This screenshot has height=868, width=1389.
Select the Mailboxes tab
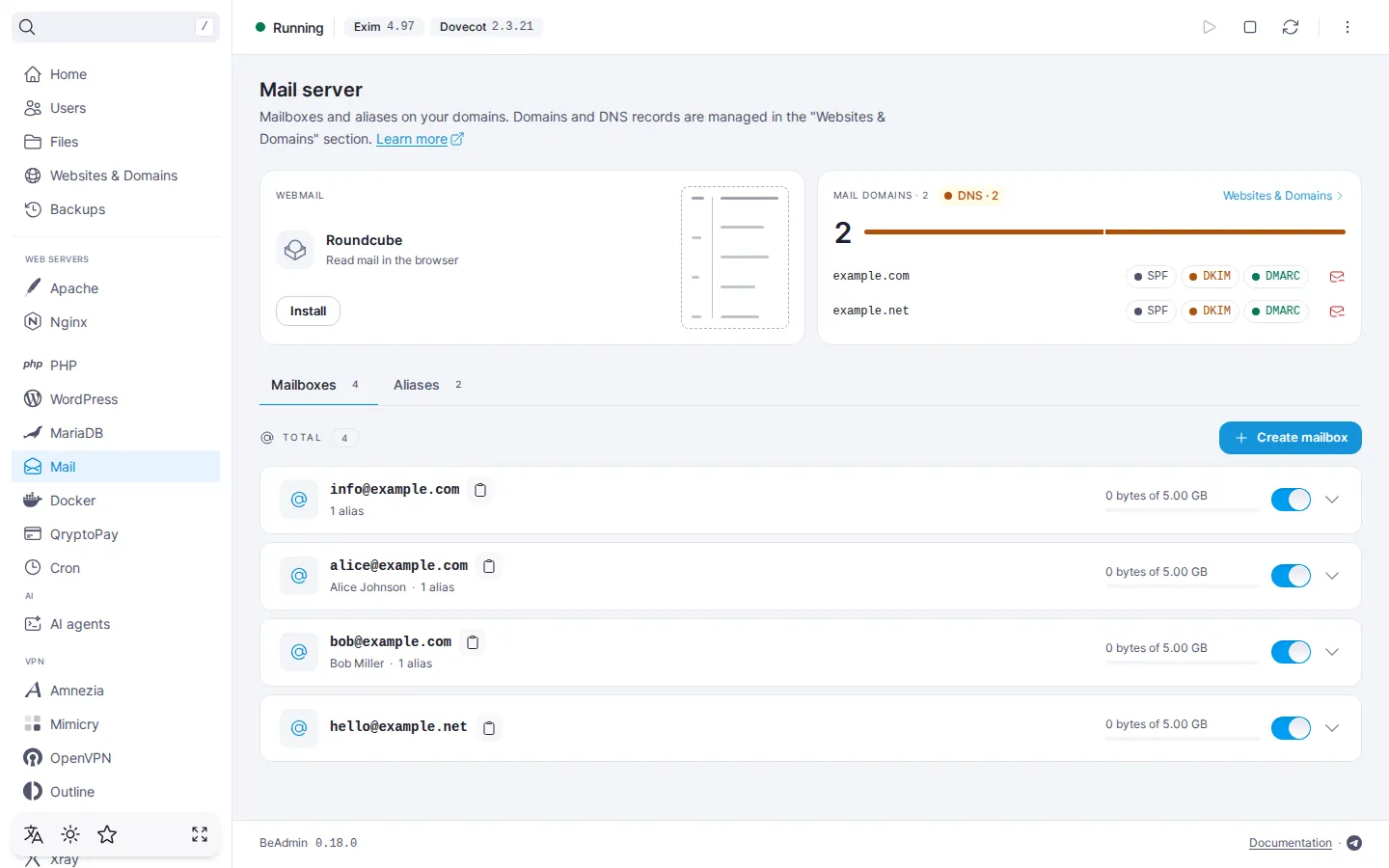[x=317, y=385]
